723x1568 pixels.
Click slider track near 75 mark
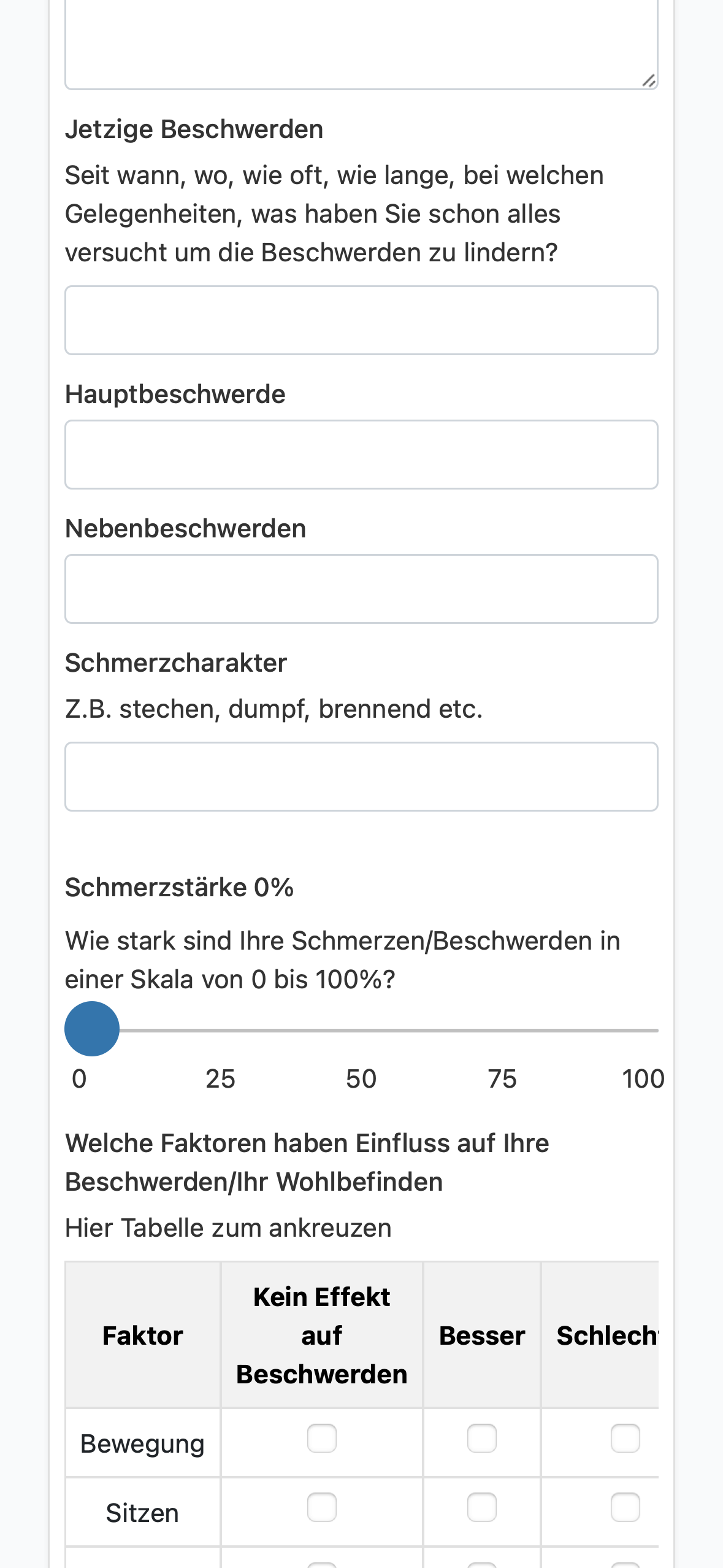(502, 1030)
